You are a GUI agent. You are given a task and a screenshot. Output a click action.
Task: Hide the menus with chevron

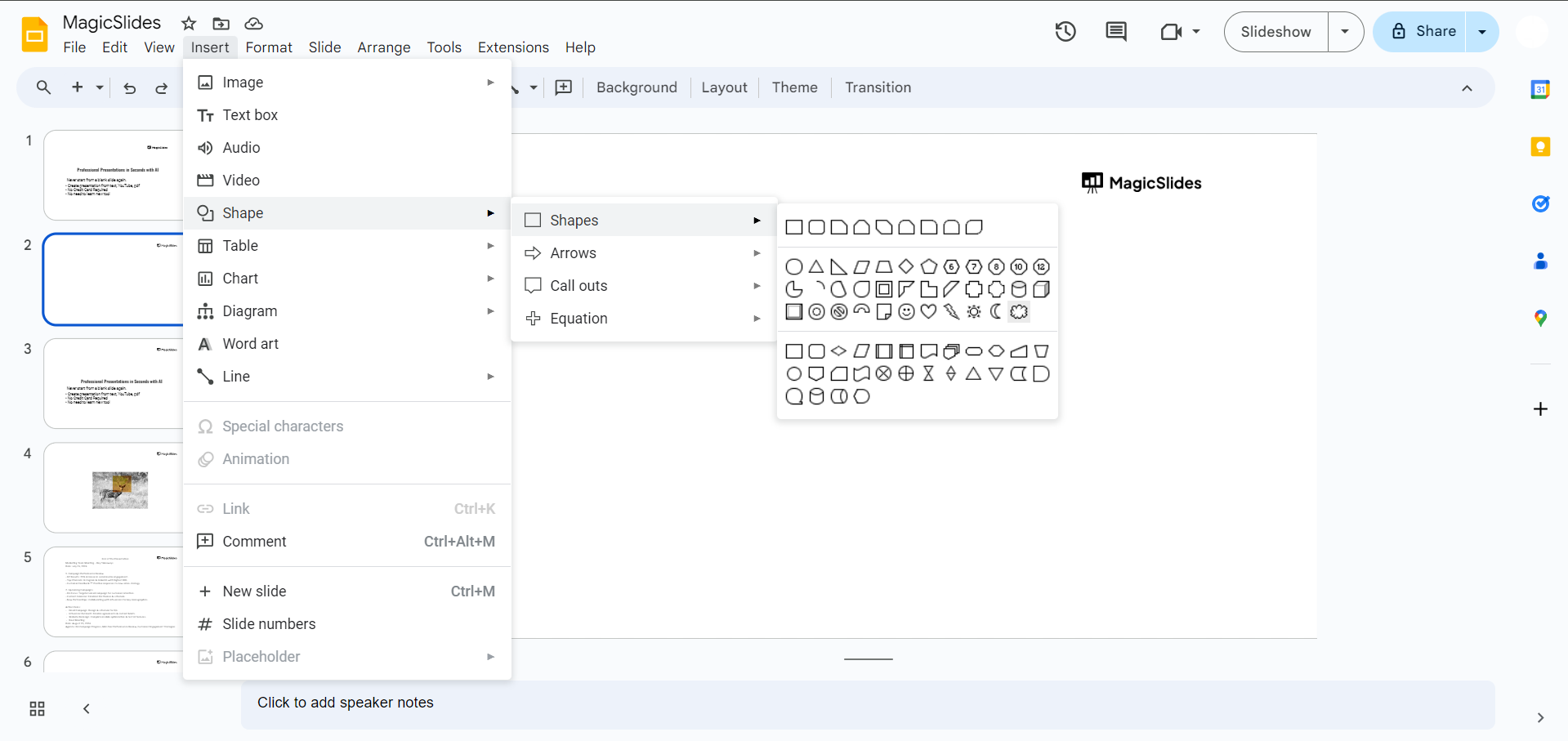[1467, 88]
